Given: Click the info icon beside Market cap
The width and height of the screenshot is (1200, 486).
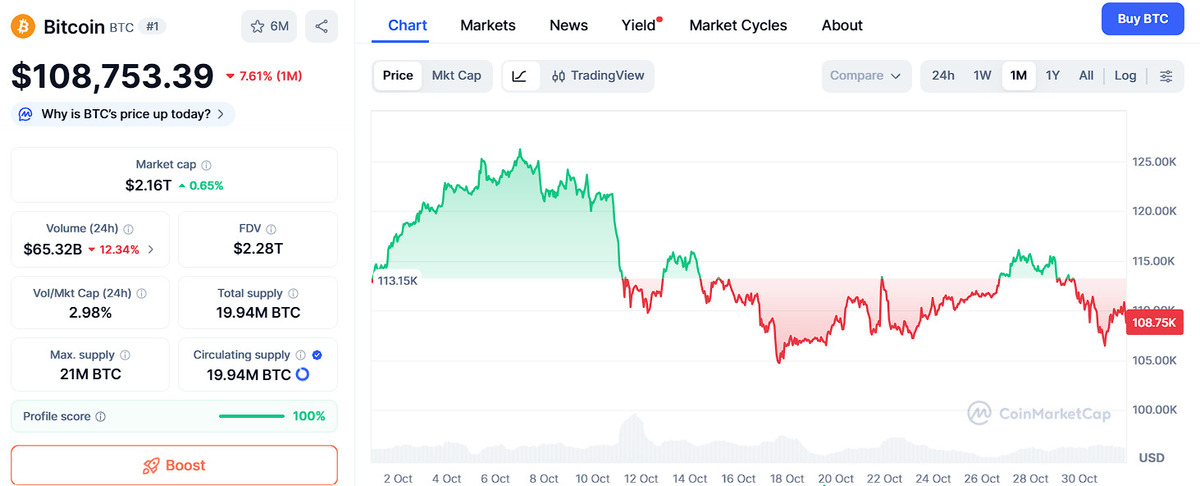Looking at the screenshot, I should pyautogui.click(x=207, y=165).
